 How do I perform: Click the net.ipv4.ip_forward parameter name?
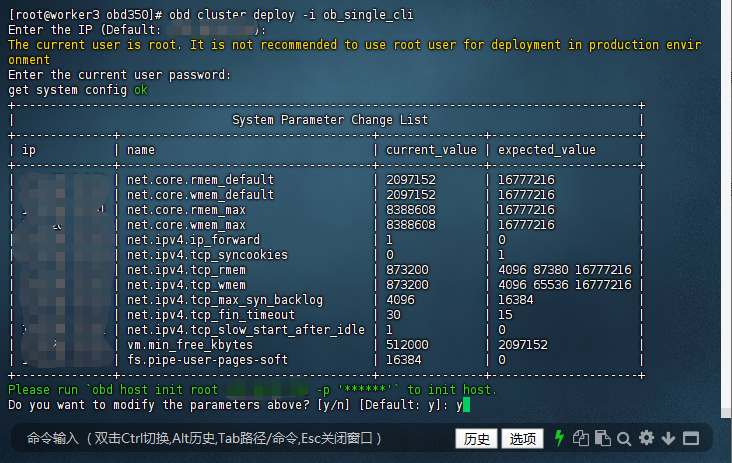click(193, 240)
